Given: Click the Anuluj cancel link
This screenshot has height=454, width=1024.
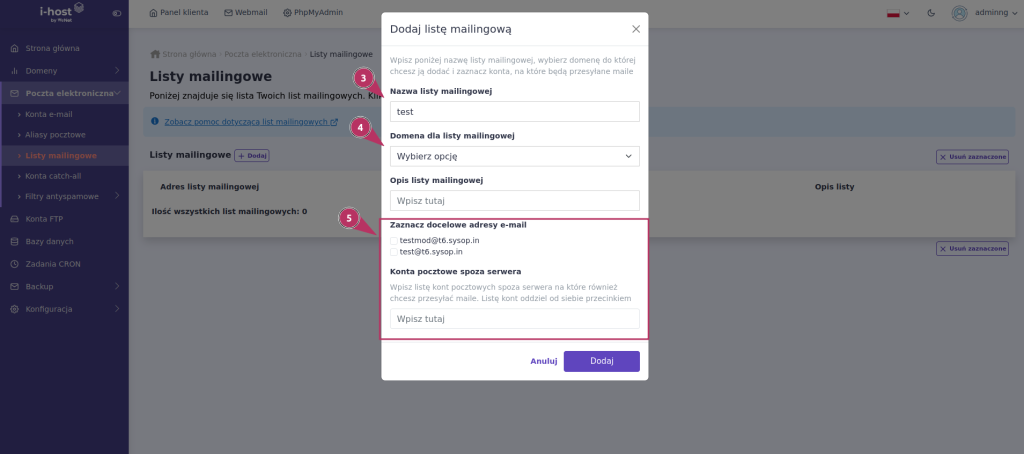Looking at the screenshot, I should (543, 361).
